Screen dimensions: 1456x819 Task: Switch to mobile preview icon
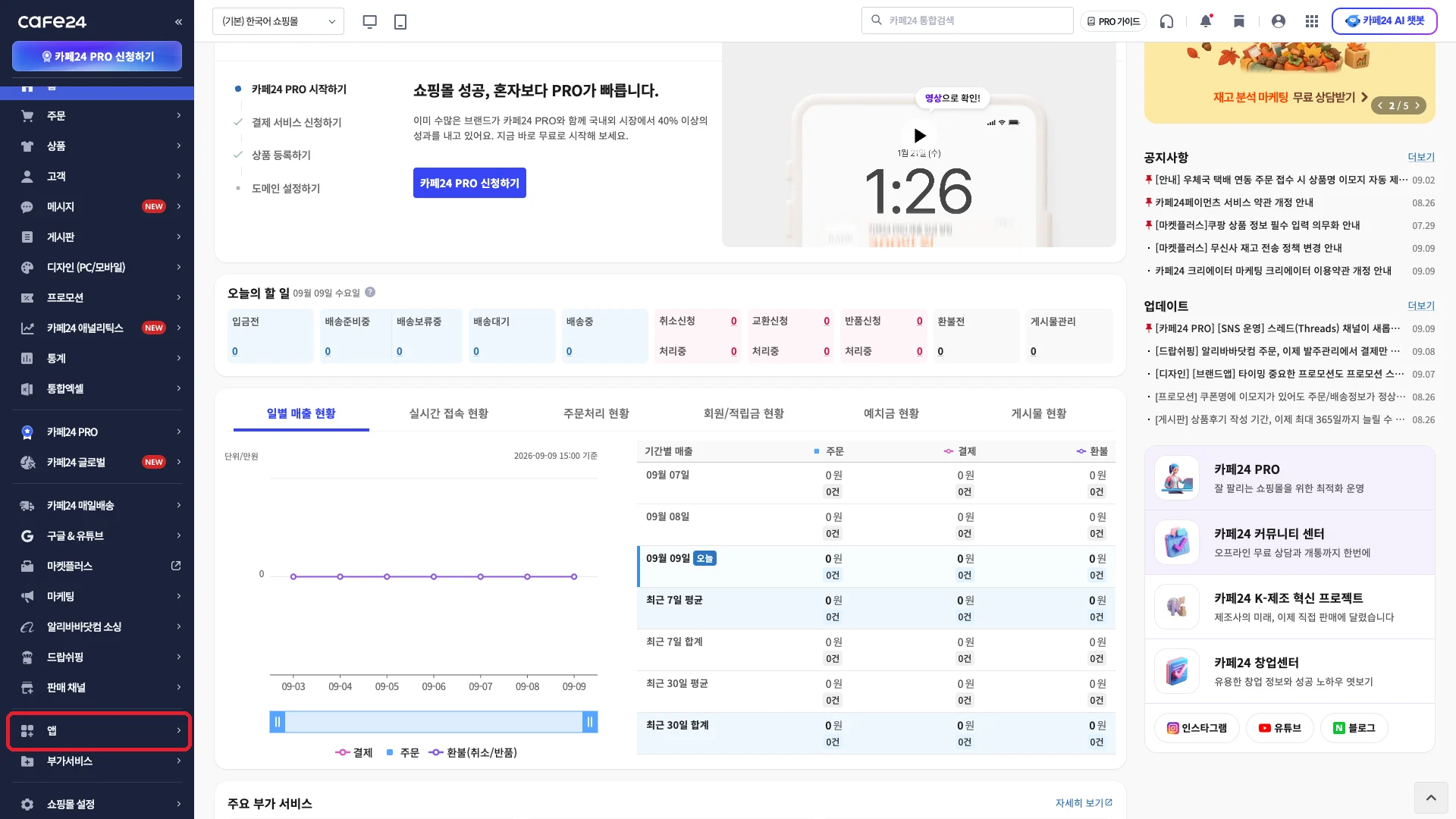[x=400, y=21]
